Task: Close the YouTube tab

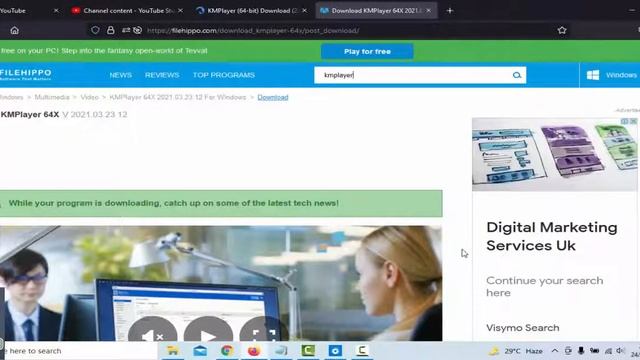Action: [56, 11]
